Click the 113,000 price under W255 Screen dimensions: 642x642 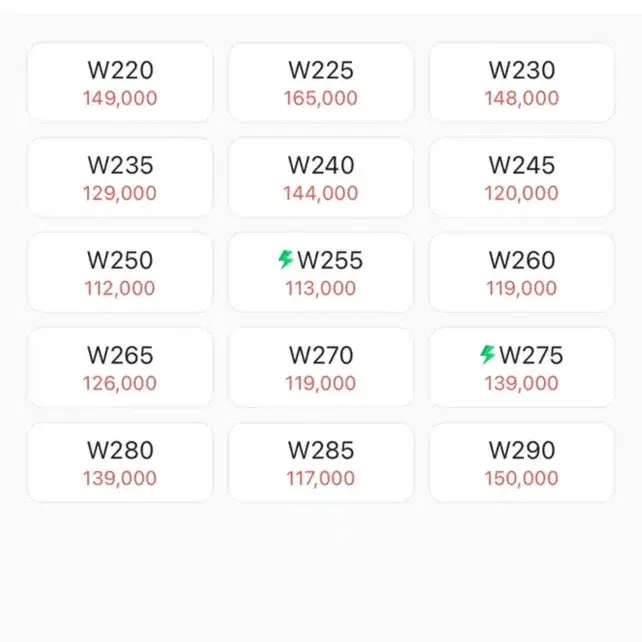[x=321, y=288]
